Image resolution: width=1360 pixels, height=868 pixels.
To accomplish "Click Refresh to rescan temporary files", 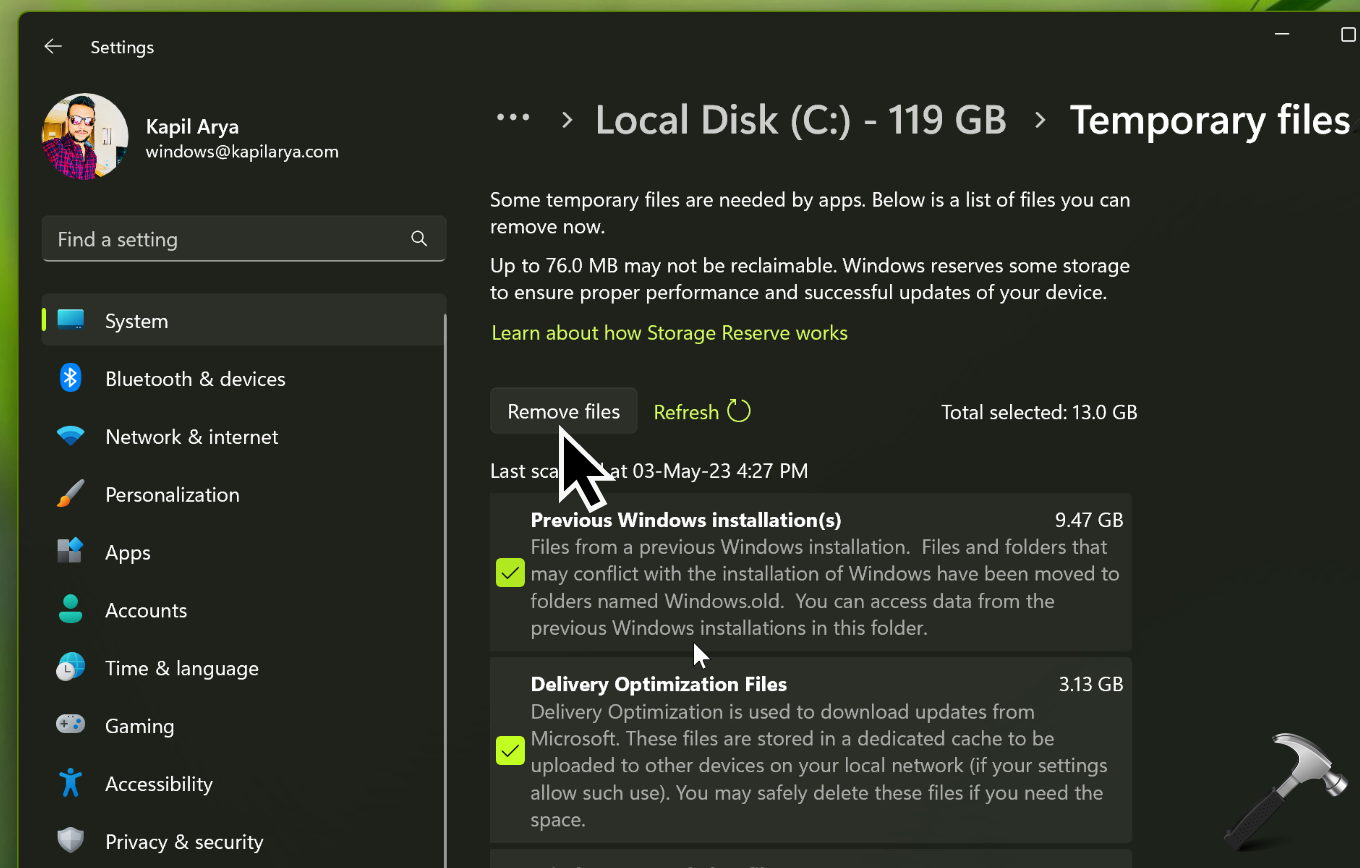I will pos(701,412).
